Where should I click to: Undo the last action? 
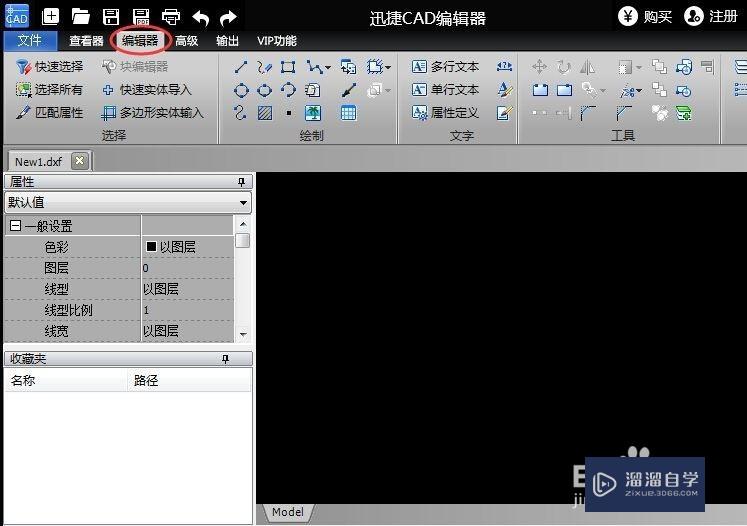tap(201, 18)
